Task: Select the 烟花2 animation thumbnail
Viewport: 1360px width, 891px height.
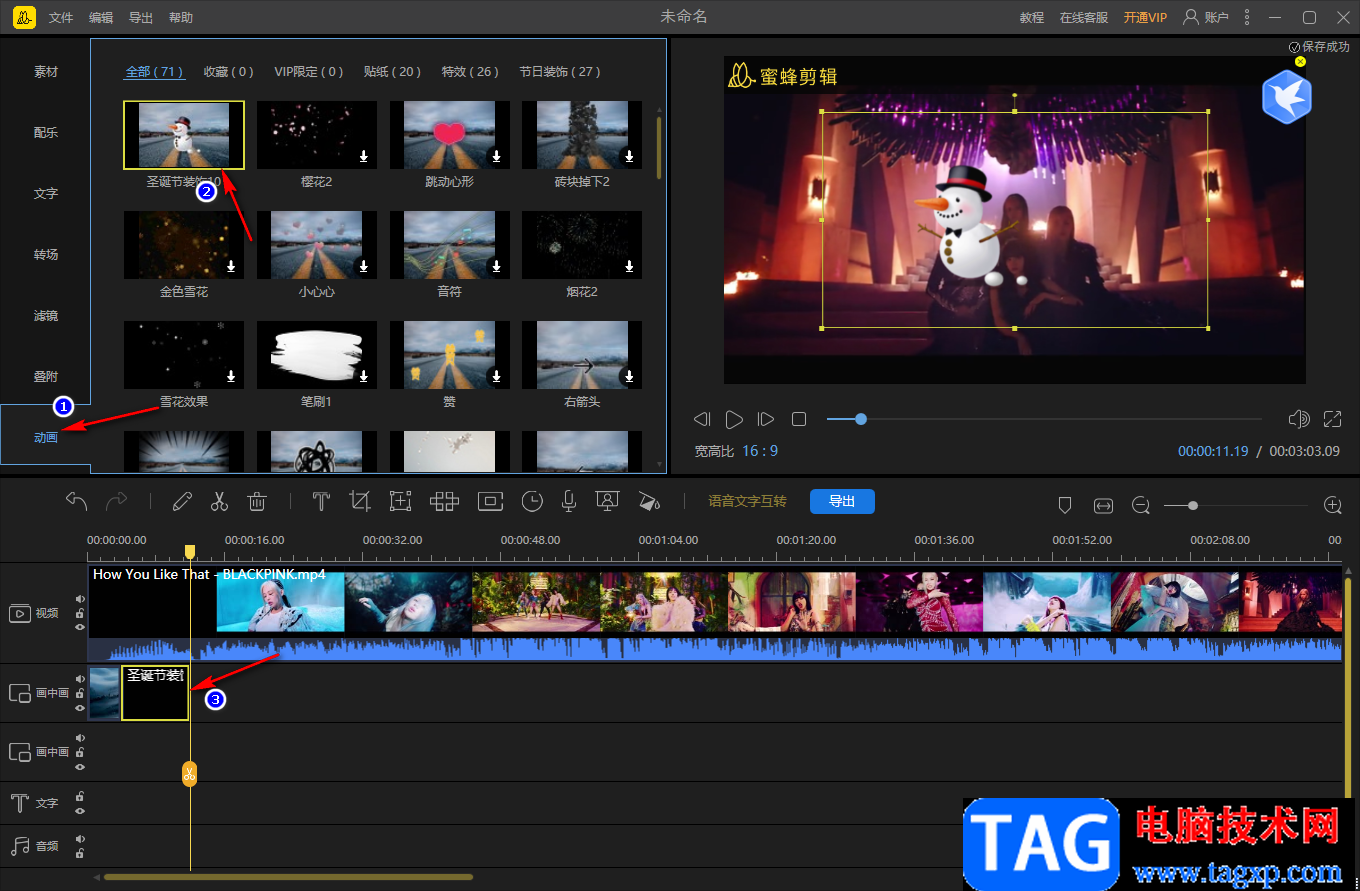Action: coord(582,245)
